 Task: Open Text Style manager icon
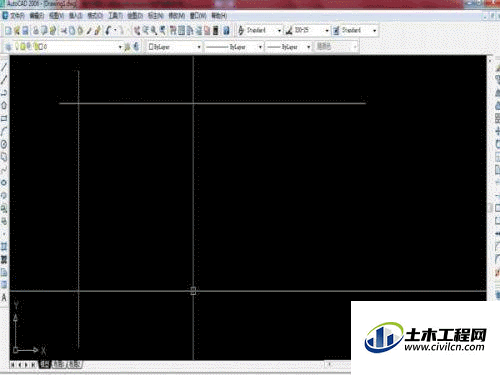click(241, 31)
